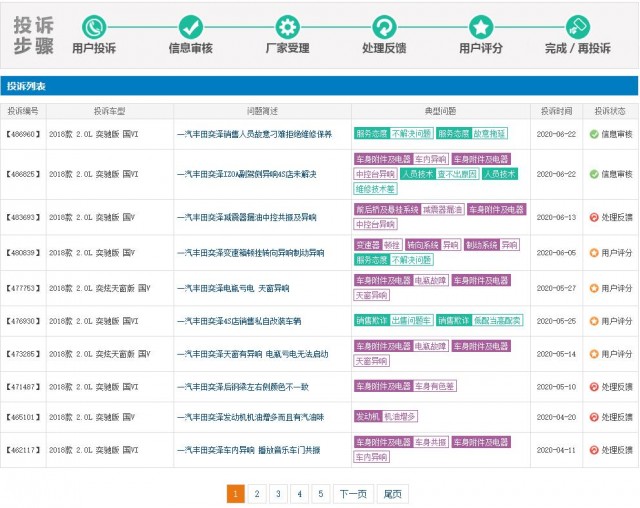This screenshot has width=640, height=508.
Task: Open complaint 后钢梁左右侧颜色不一致
Action: [x=243, y=387]
